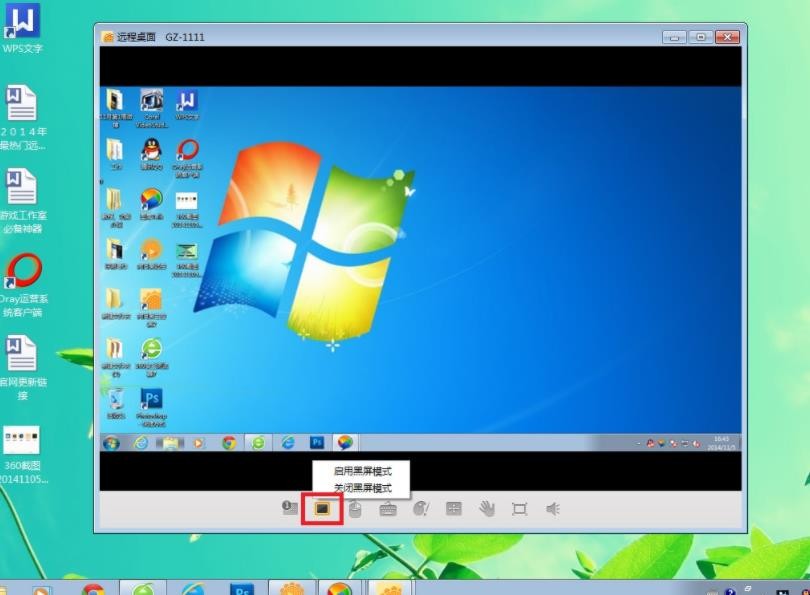The image size is (810, 595).
Task: Open the remote Start menu orb
Action: point(111,443)
